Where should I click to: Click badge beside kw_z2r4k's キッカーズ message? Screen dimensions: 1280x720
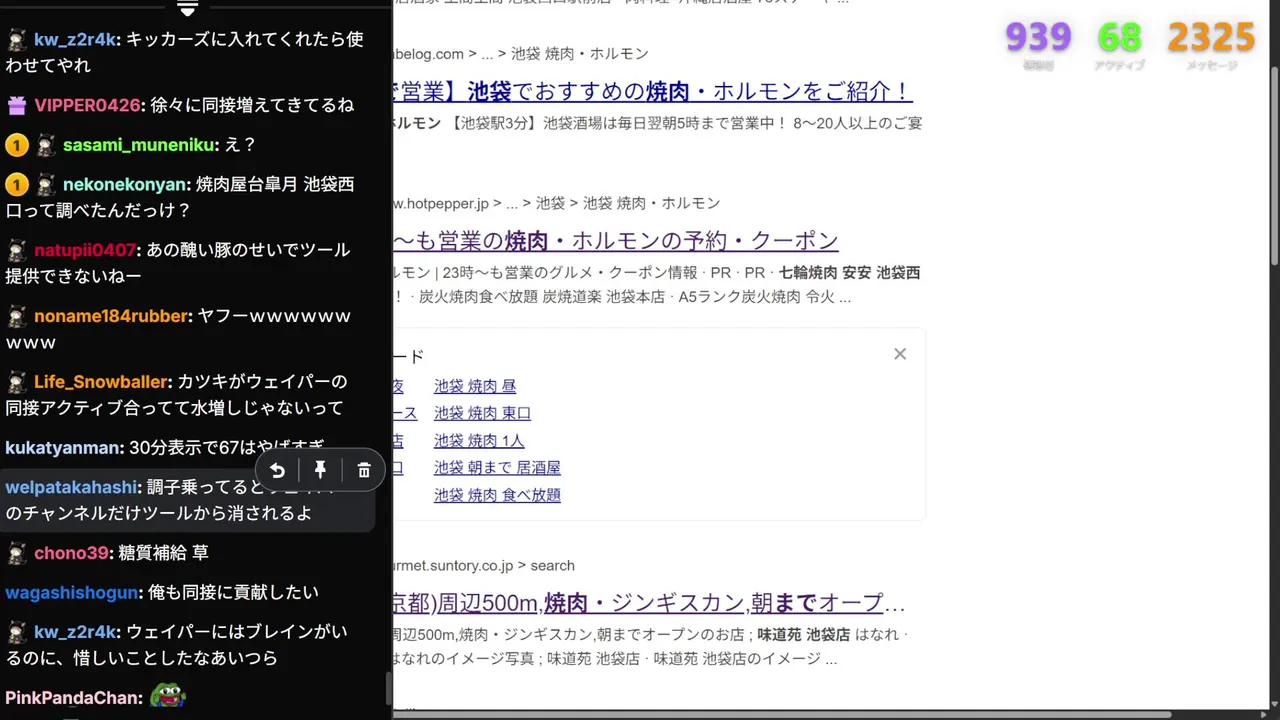click(x=16, y=40)
